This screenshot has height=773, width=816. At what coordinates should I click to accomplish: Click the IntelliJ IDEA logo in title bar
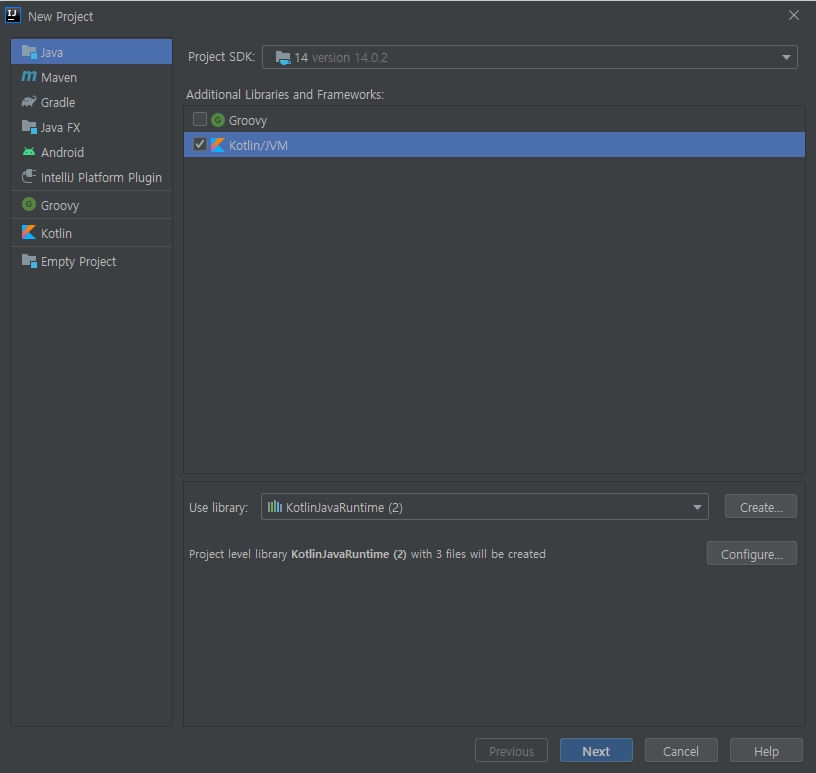[x=13, y=16]
